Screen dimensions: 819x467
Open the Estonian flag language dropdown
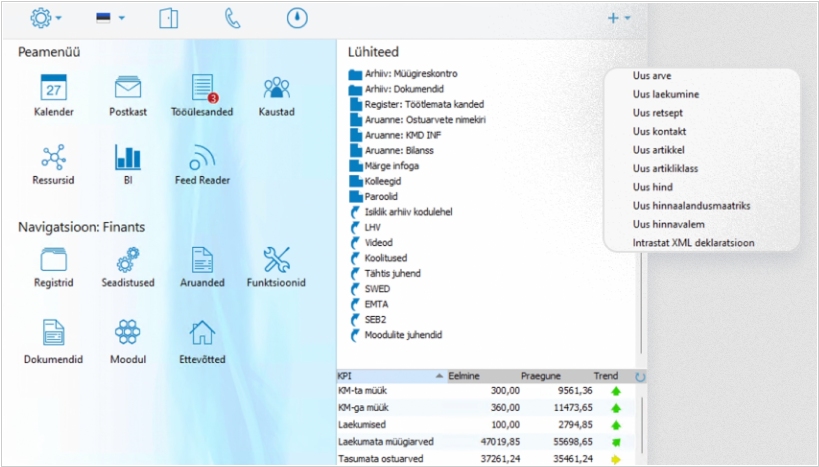pos(107,18)
